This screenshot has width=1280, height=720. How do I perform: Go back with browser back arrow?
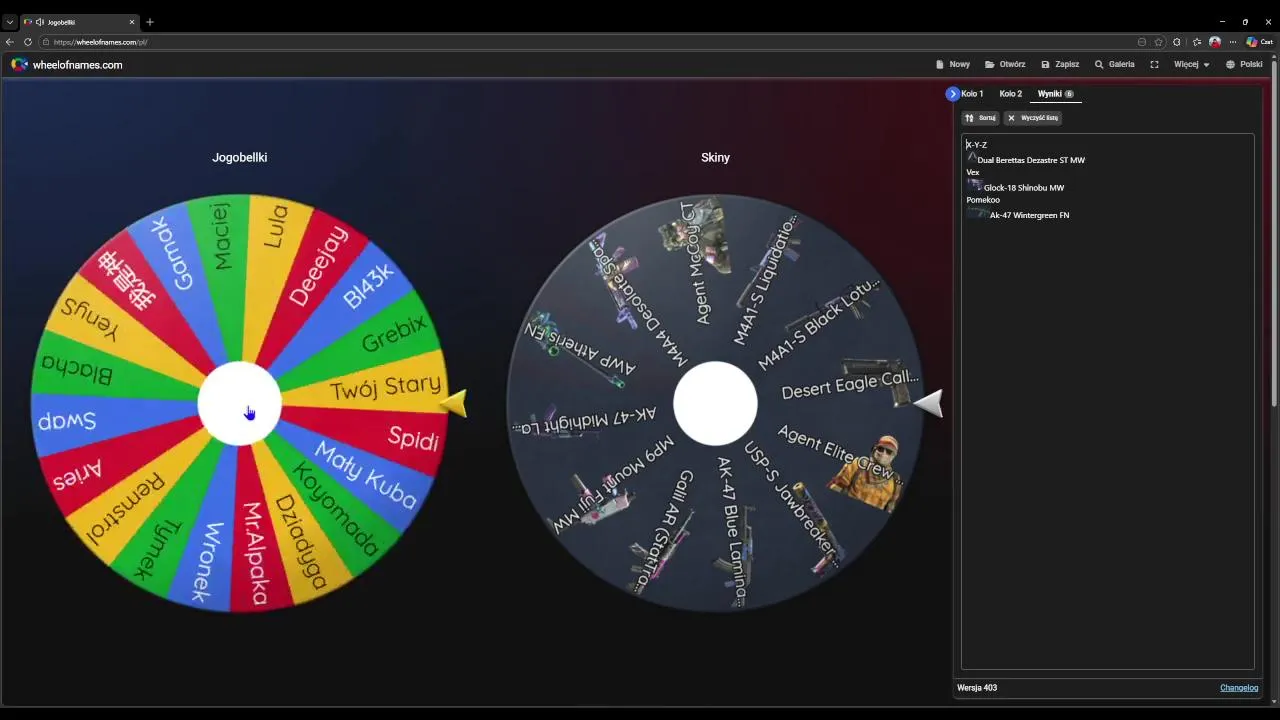[10, 42]
